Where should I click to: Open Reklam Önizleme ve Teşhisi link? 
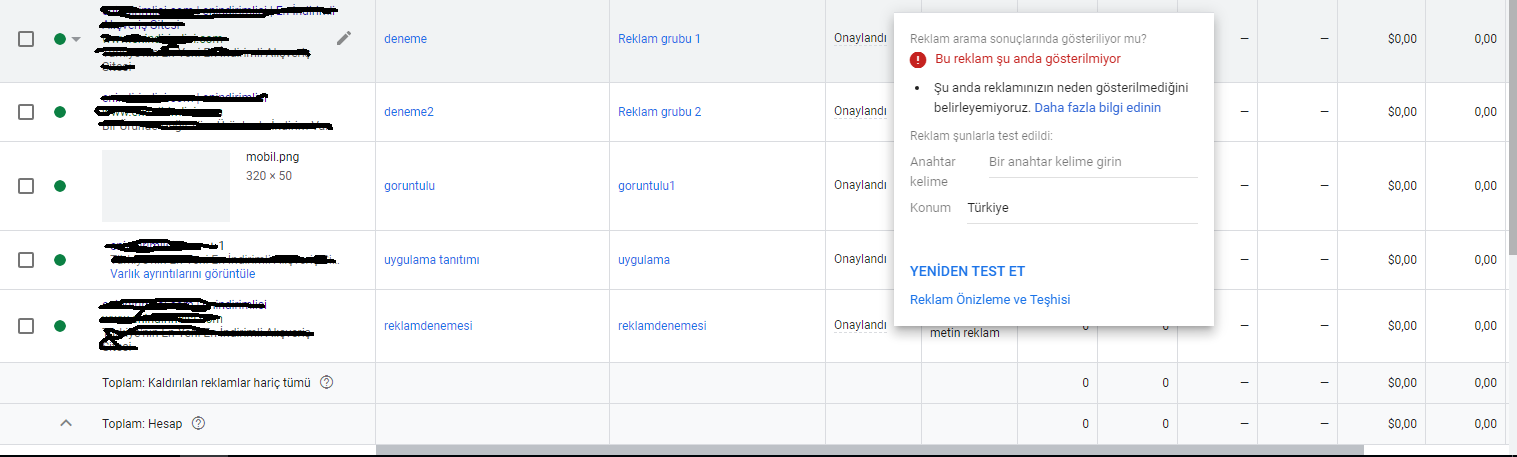pyautogui.click(x=990, y=299)
